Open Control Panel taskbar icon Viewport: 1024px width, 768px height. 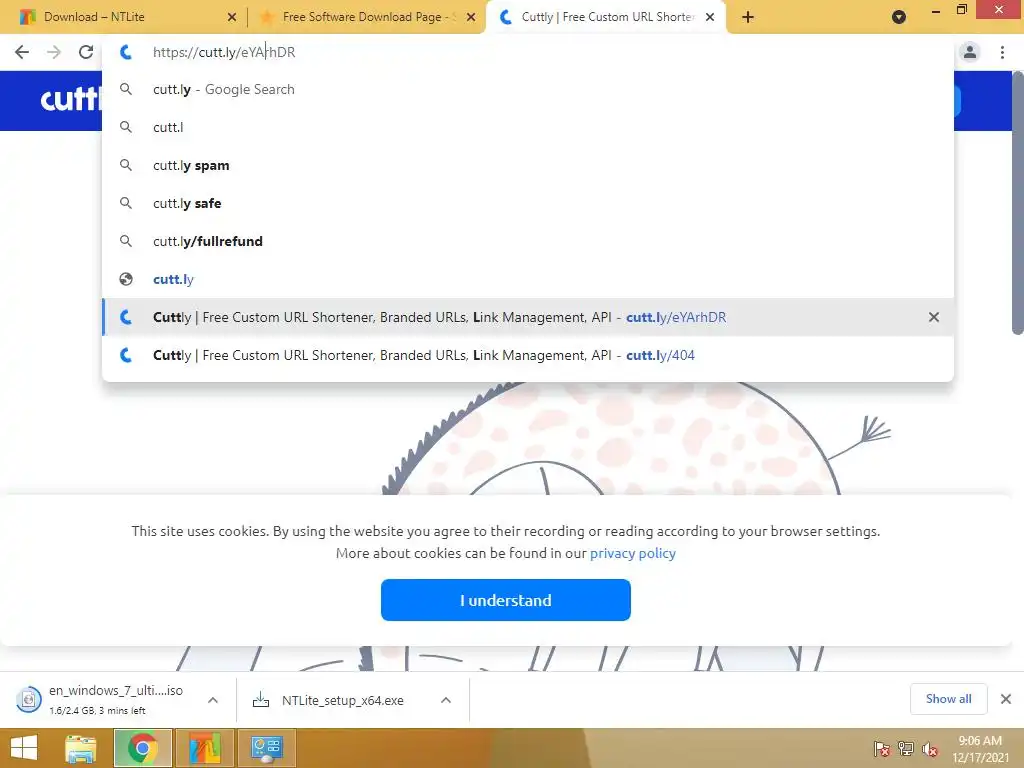pos(266,748)
